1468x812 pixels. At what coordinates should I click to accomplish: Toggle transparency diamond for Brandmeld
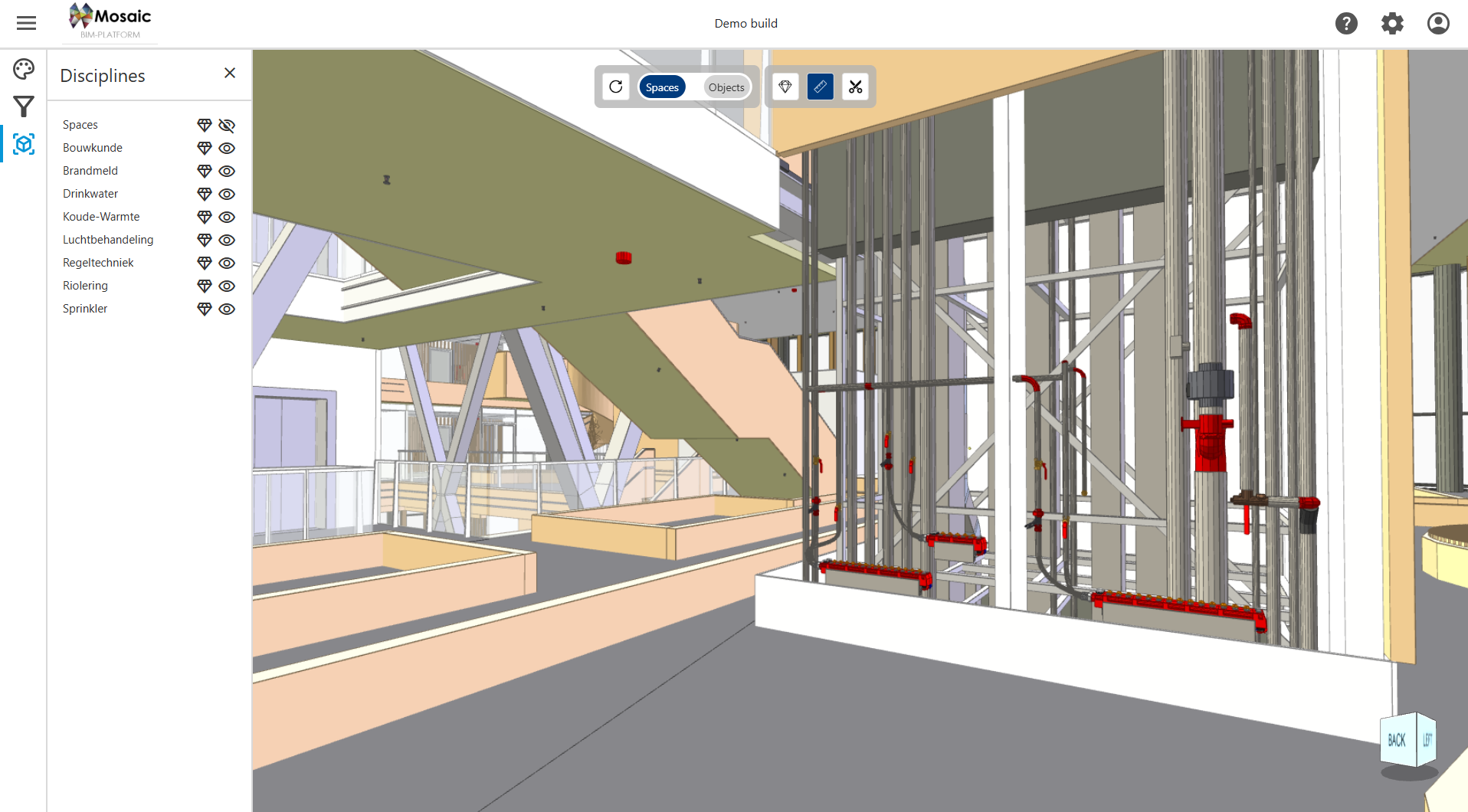pyautogui.click(x=205, y=171)
